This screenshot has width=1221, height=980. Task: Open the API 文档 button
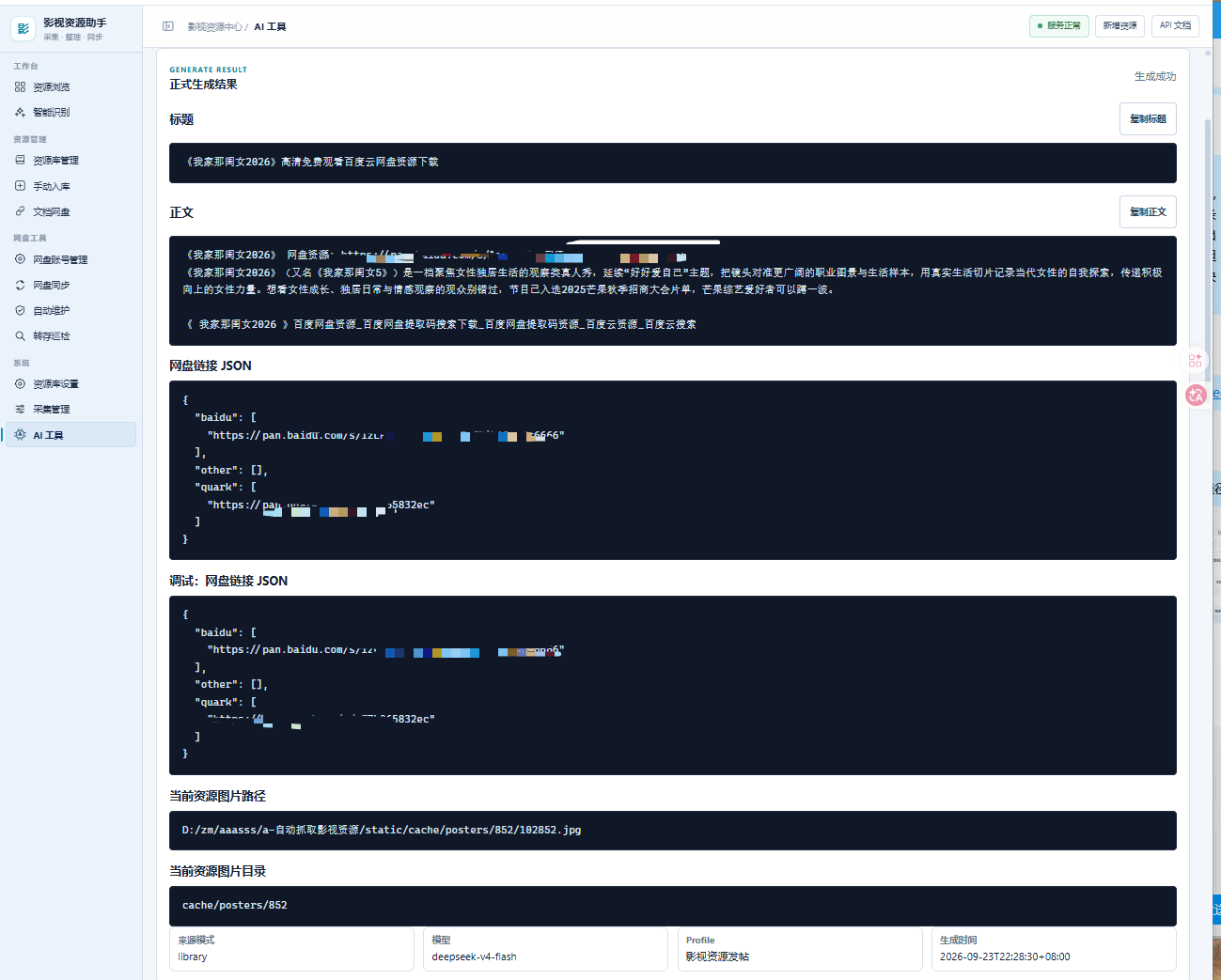1175,26
